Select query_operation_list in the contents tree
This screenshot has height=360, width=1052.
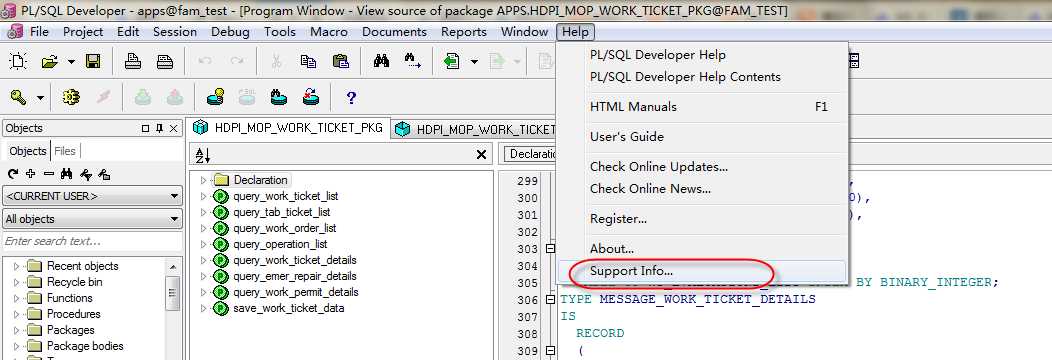(280, 244)
